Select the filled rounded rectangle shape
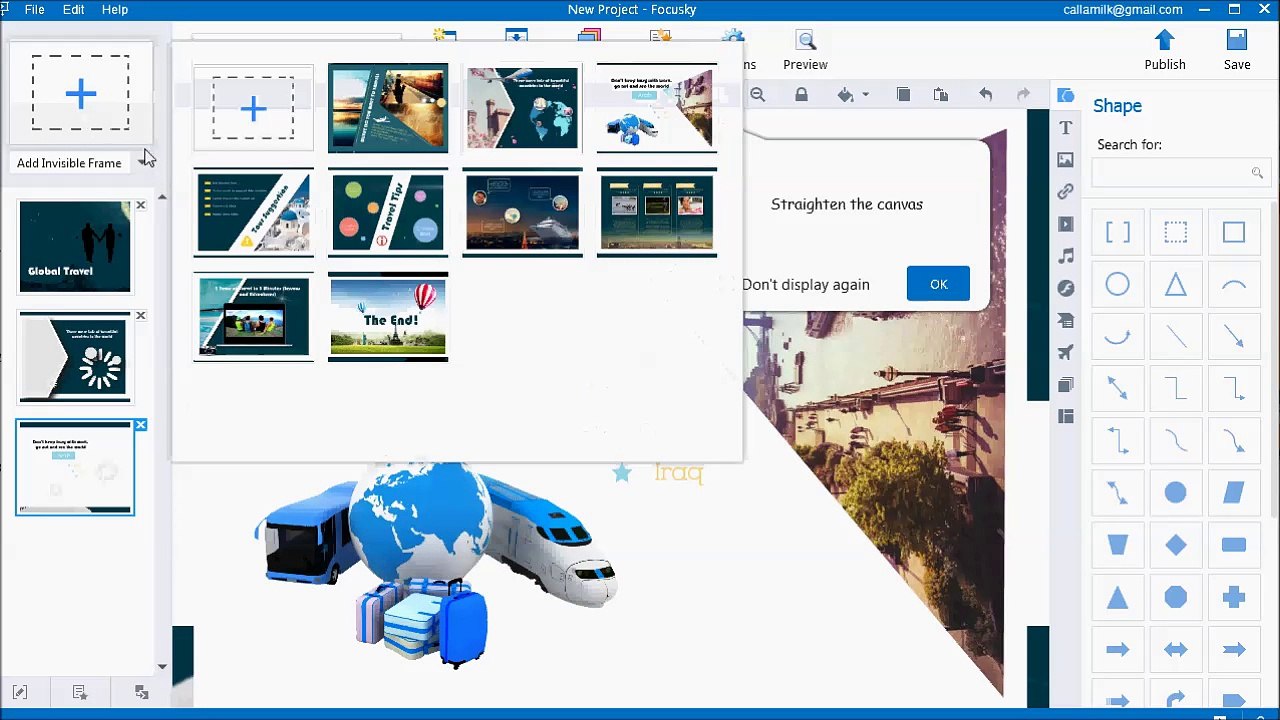This screenshot has width=1280, height=720. tap(1234, 545)
